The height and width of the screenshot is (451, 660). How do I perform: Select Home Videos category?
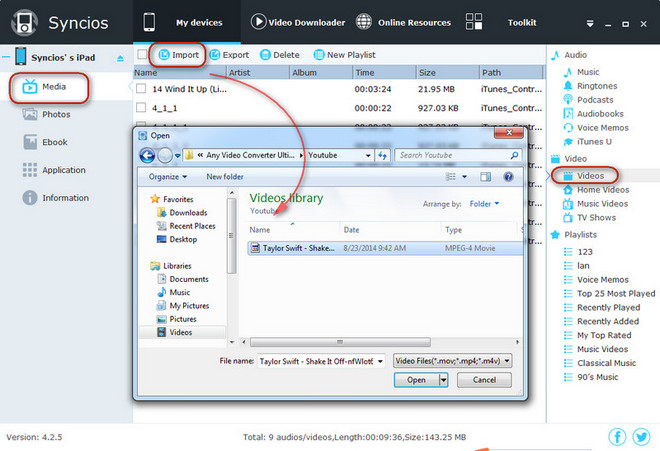pos(596,190)
